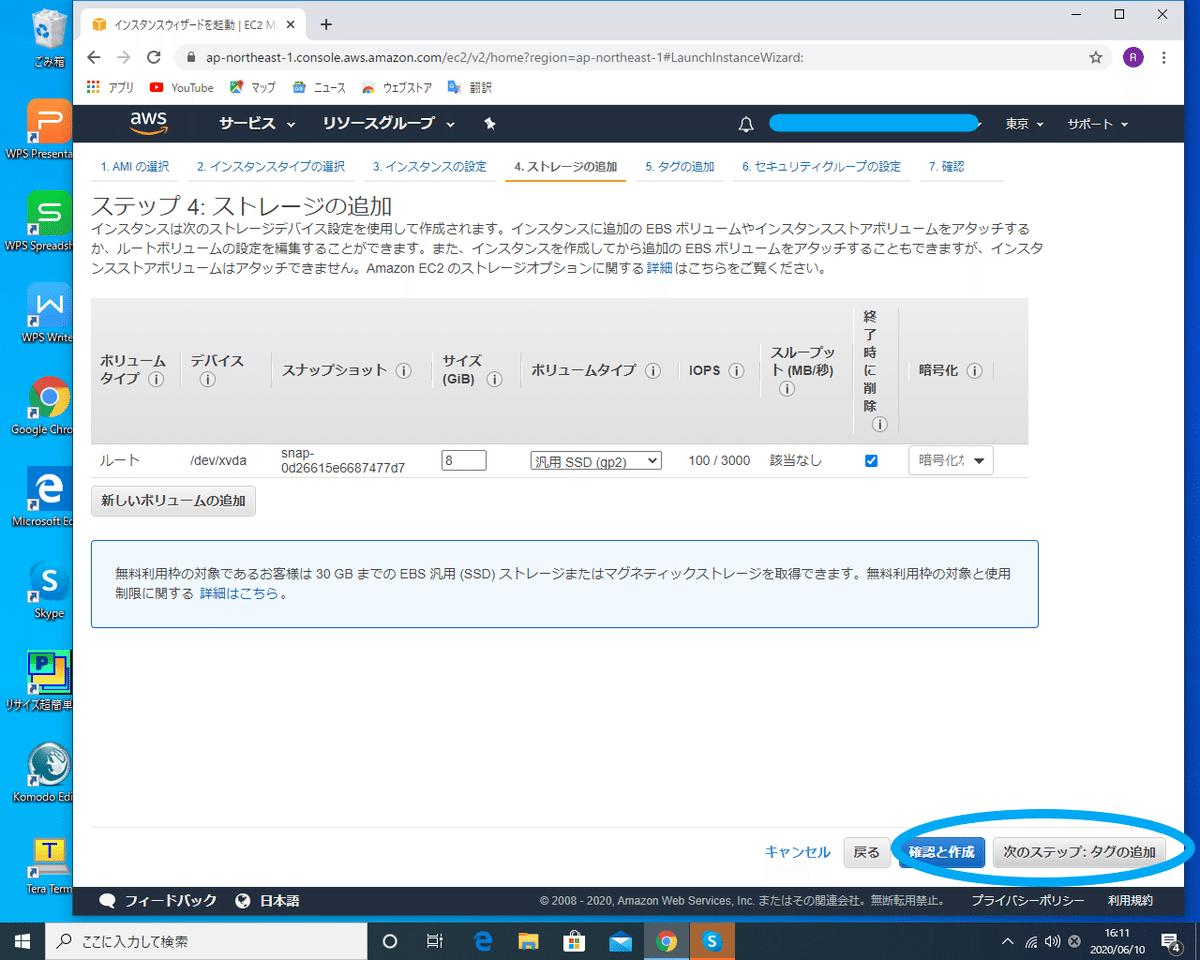The image size is (1200, 960).
Task: Open the 東京 region selector
Action: 1025,124
